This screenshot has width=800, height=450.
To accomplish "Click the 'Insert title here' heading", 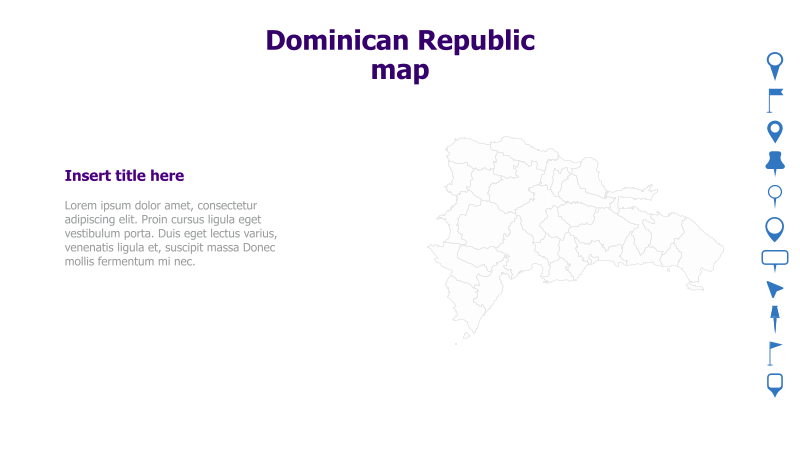I will [x=124, y=176].
